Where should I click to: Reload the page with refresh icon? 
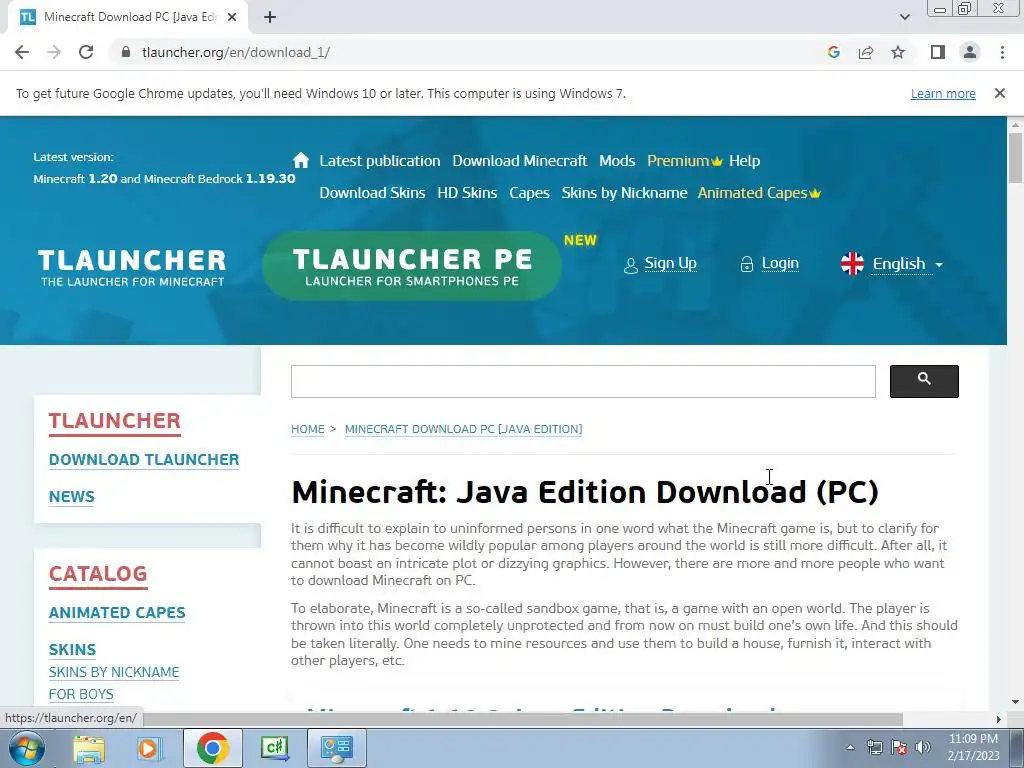(x=86, y=52)
